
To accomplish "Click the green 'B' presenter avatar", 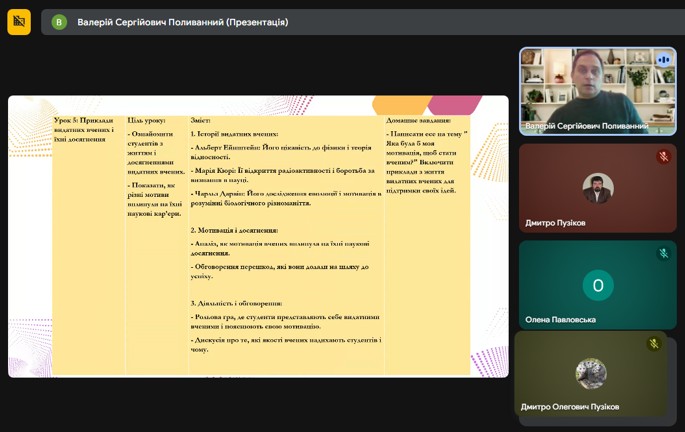I will point(59,22).
